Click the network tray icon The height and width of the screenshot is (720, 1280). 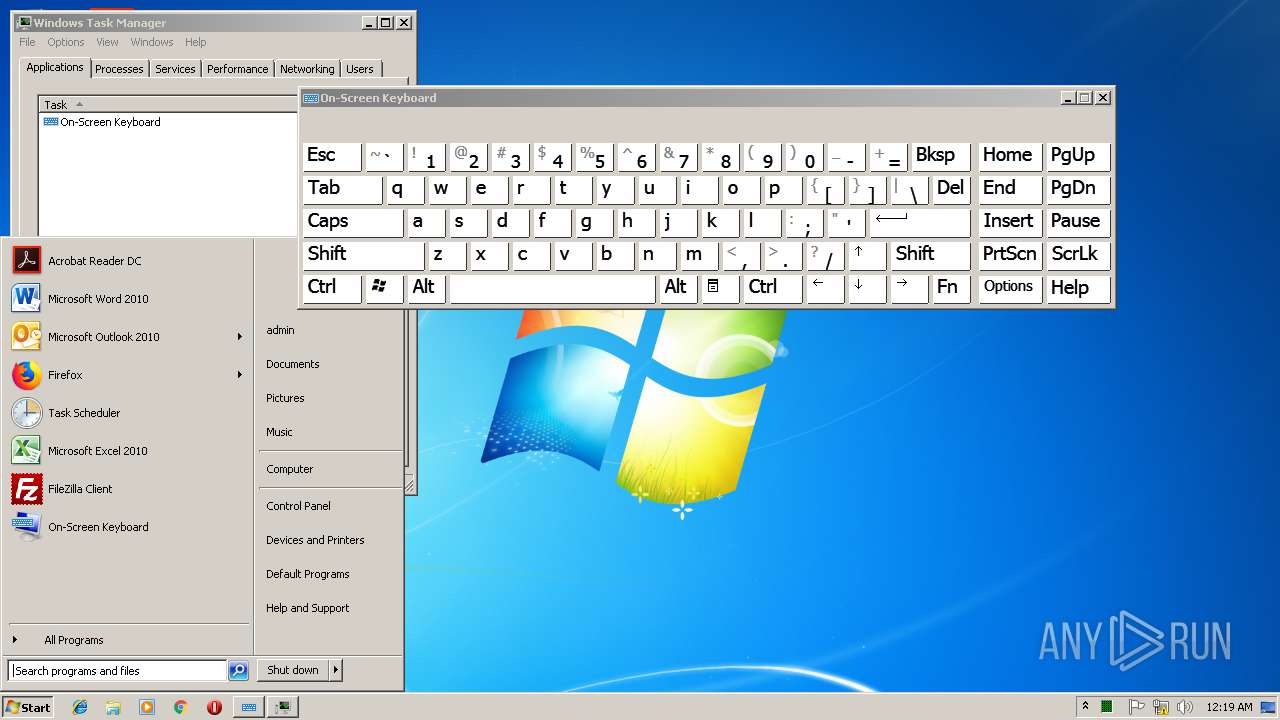pos(1161,707)
